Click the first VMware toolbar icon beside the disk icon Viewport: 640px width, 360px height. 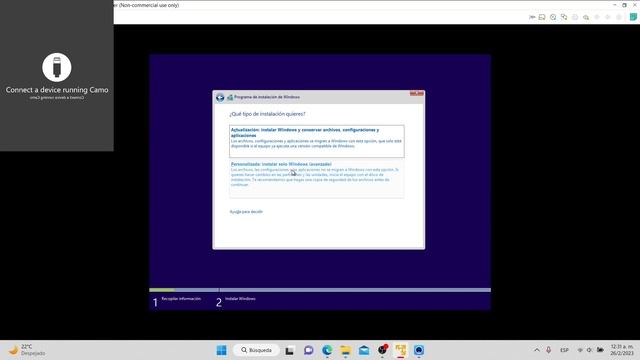tap(532, 17)
